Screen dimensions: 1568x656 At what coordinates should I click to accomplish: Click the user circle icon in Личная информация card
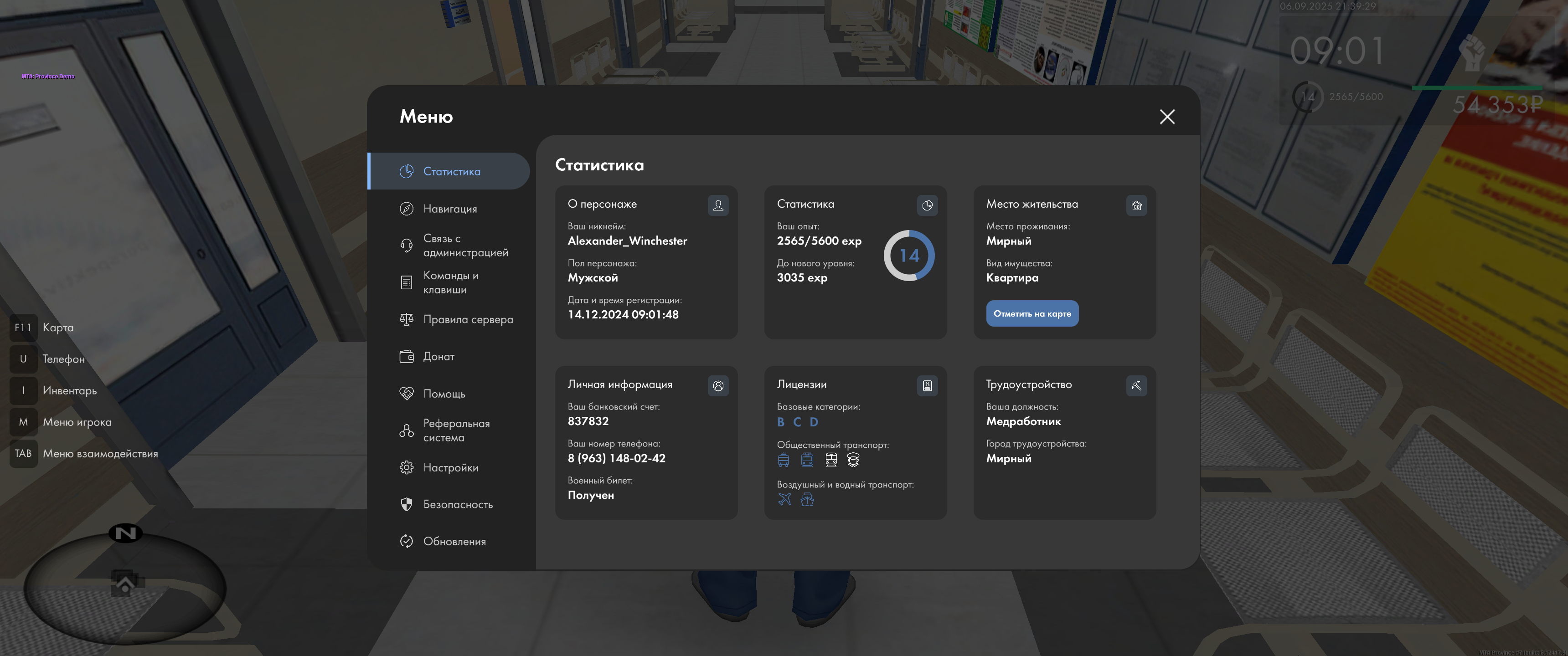click(717, 386)
